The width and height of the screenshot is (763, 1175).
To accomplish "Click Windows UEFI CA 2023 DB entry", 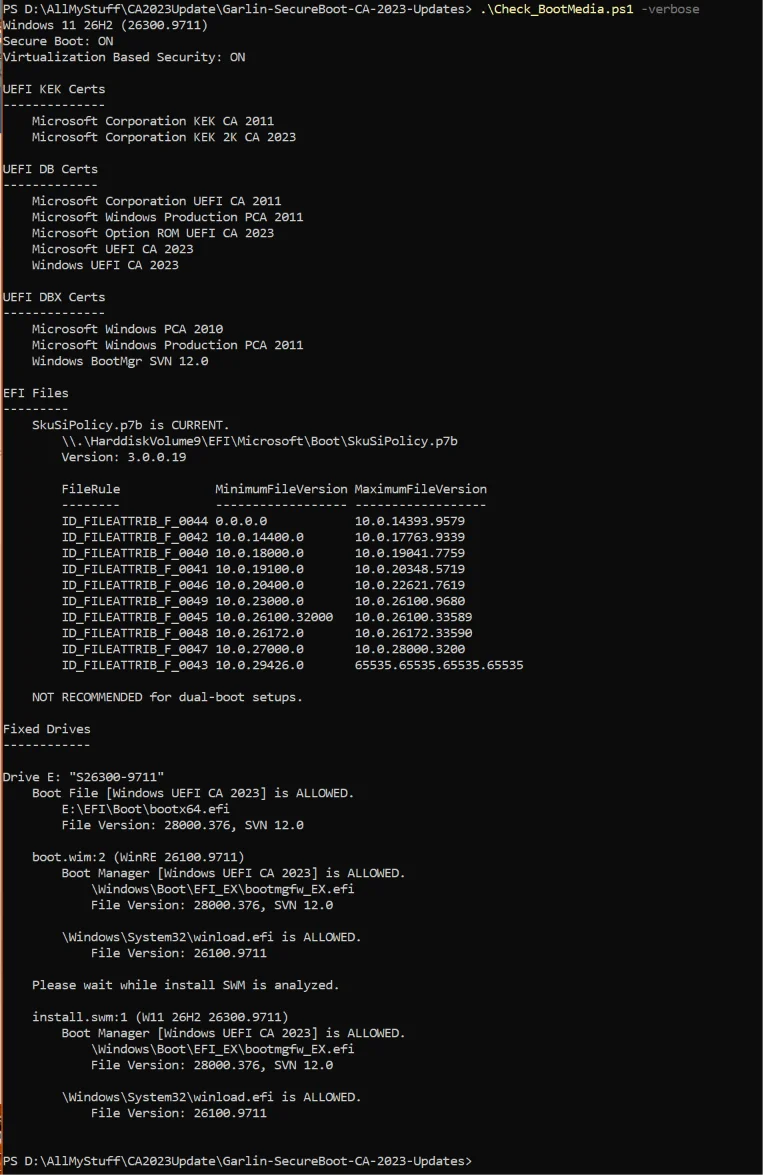I will click(105, 265).
